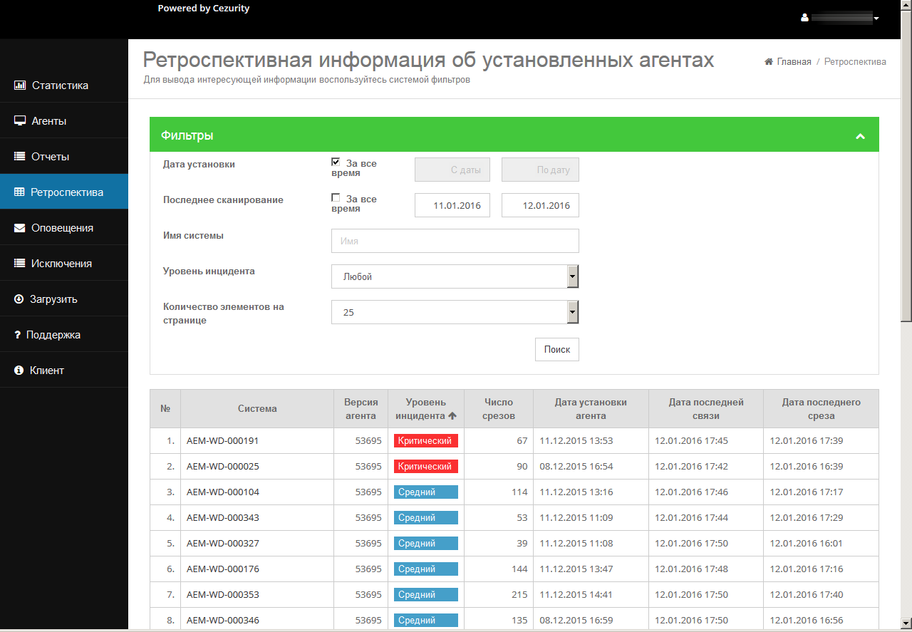Click the scan end date field 12.01.2016

point(540,205)
